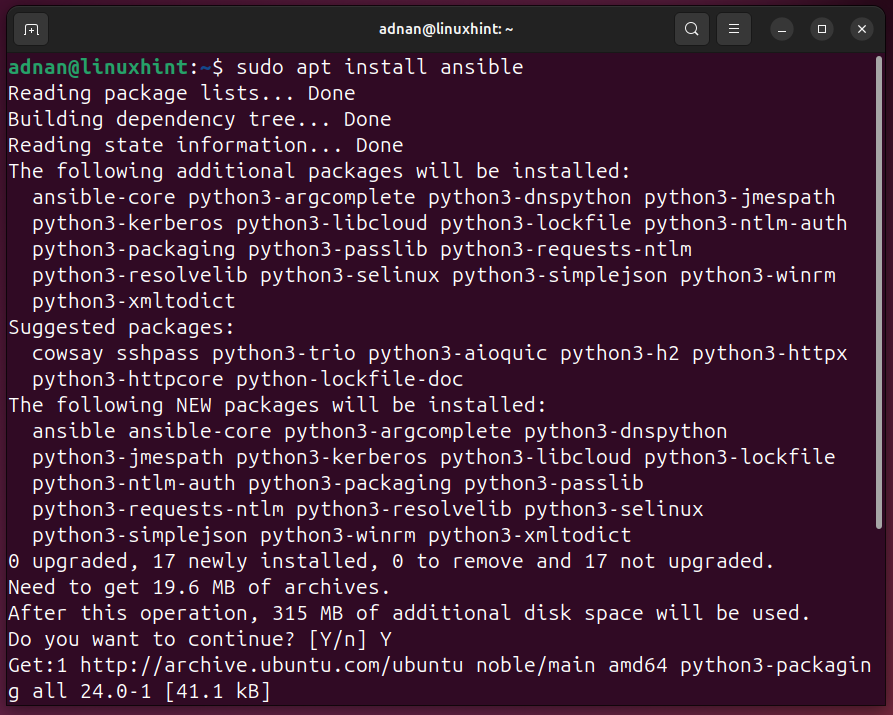The image size is (893, 715).
Task: Open a new terminal tab
Action: click(x=31, y=29)
